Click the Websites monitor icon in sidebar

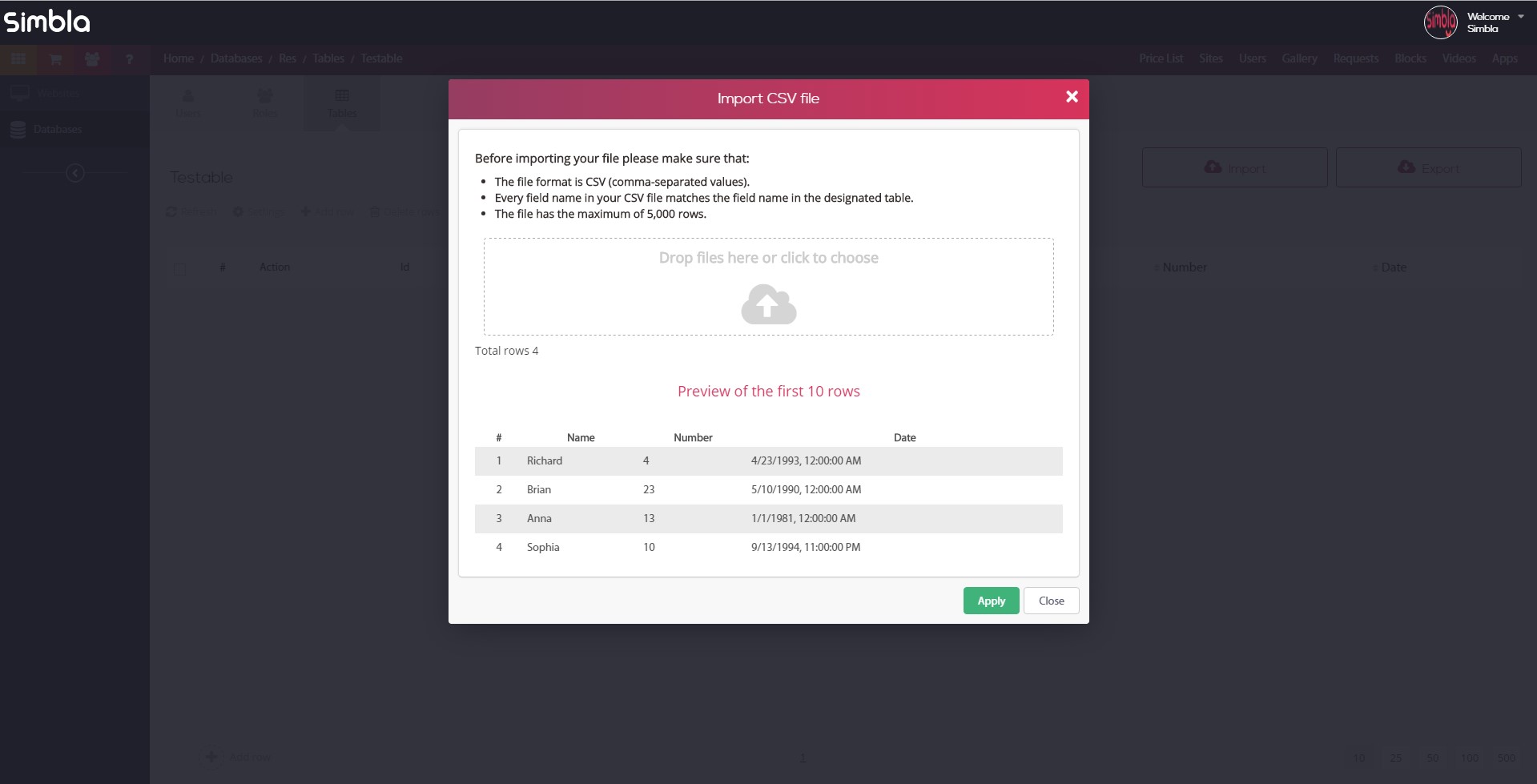(x=19, y=94)
